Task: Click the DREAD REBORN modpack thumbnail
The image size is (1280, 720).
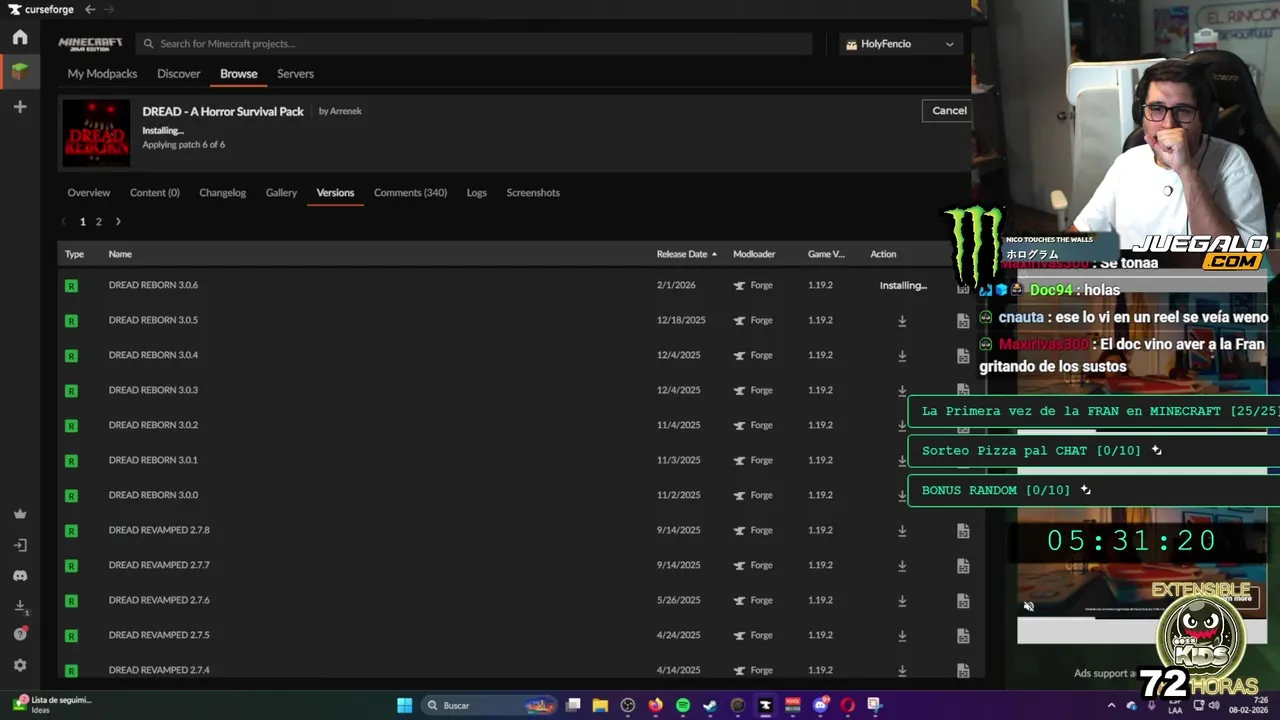Action: click(x=96, y=133)
